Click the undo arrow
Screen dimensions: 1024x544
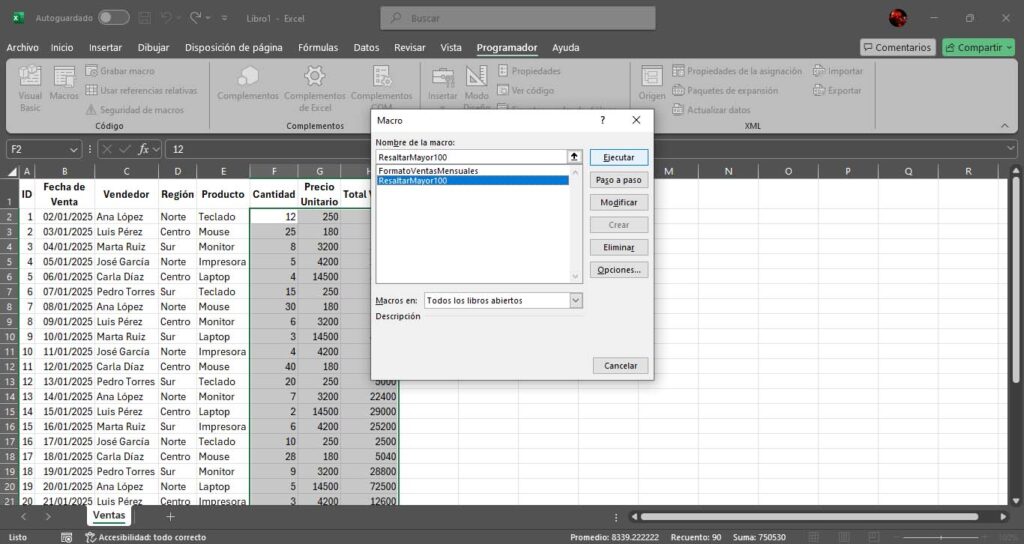point(167,18)
